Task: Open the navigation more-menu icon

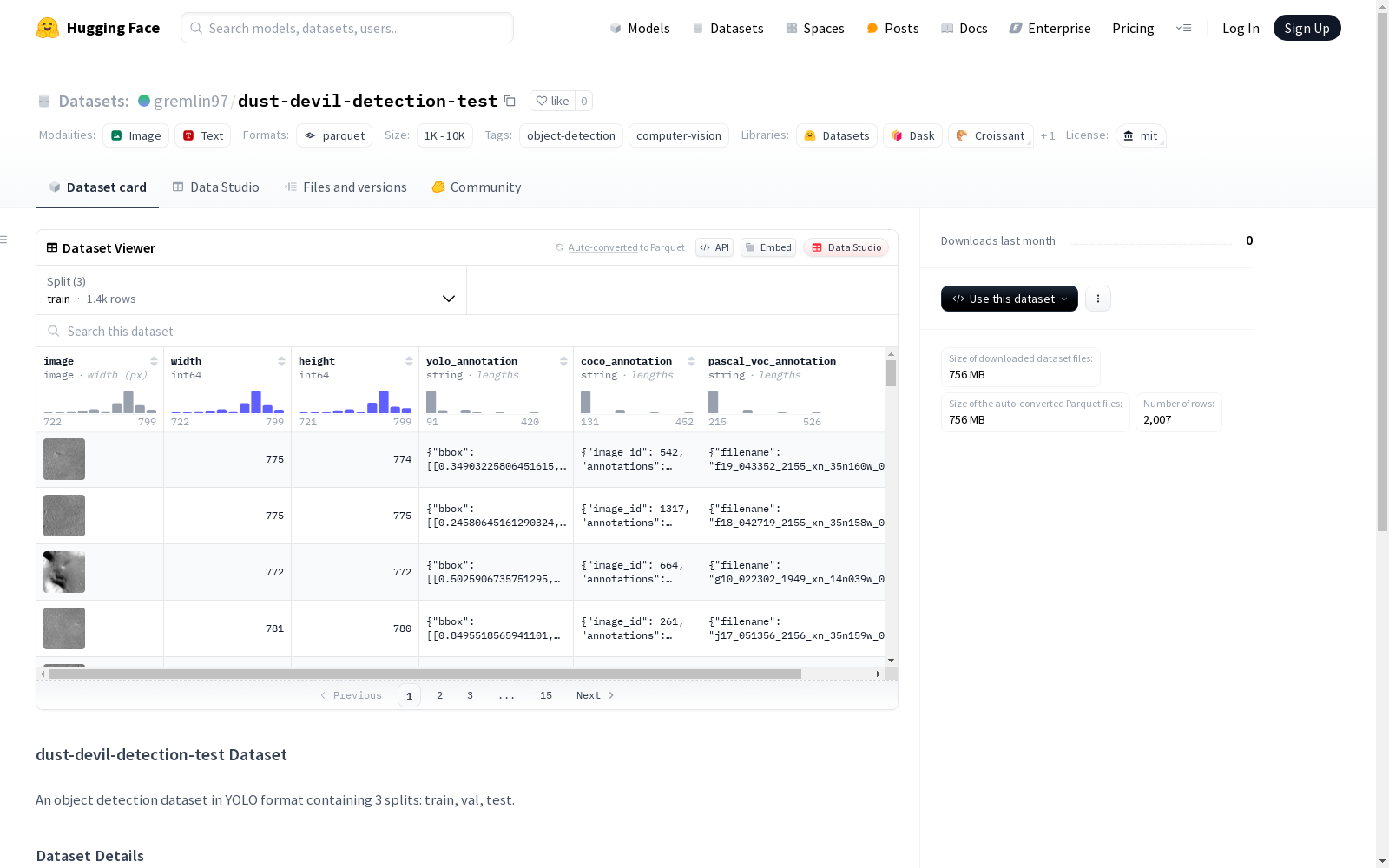Action: (1183, 28)
